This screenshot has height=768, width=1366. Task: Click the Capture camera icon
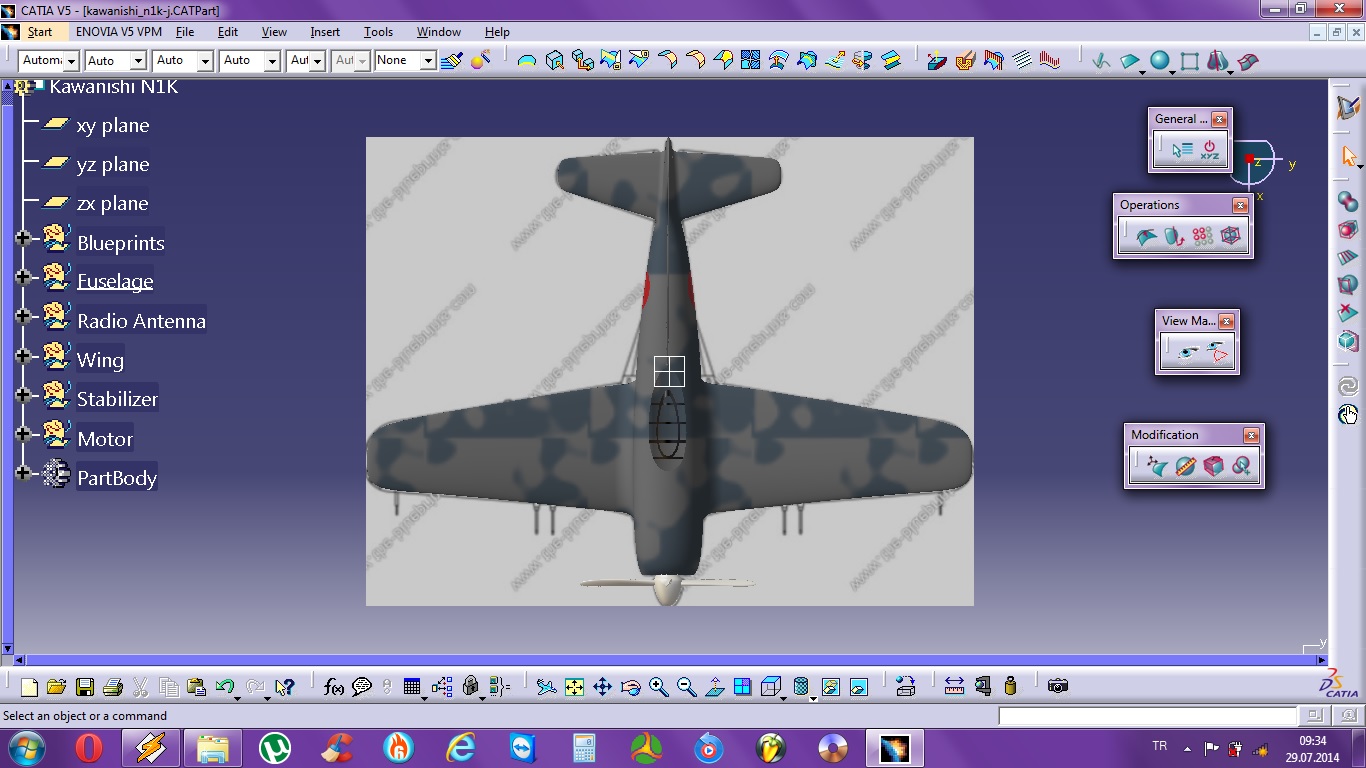[x=1058, y=686]
